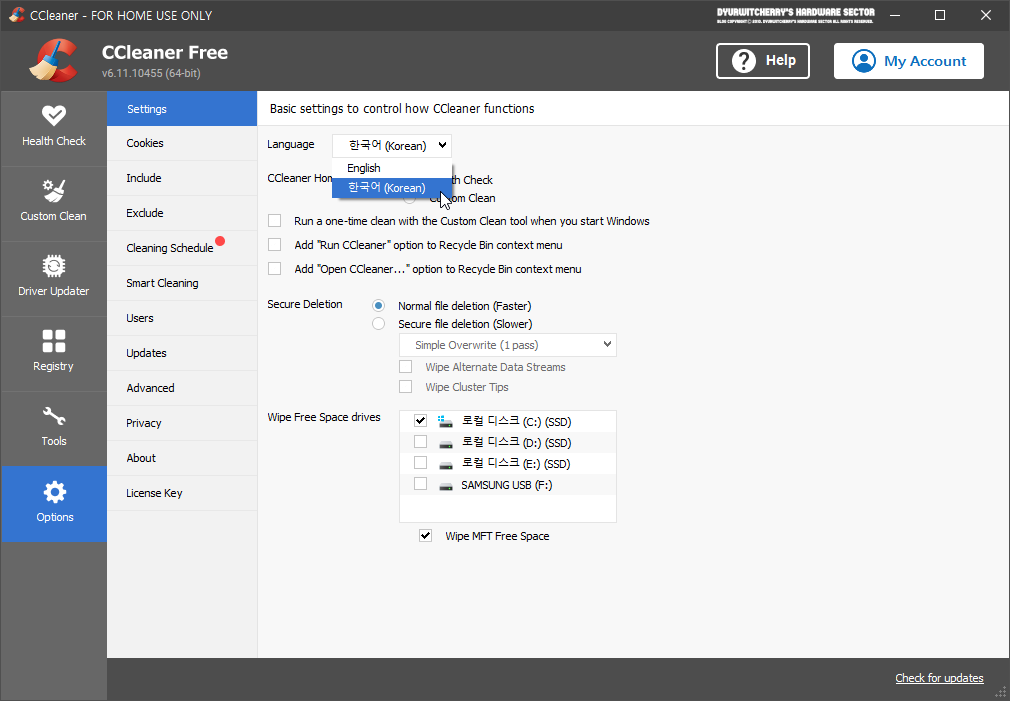Select Normal file deletion (Faster)
This screenshot has width=1010, height=701.
(378, 305)
